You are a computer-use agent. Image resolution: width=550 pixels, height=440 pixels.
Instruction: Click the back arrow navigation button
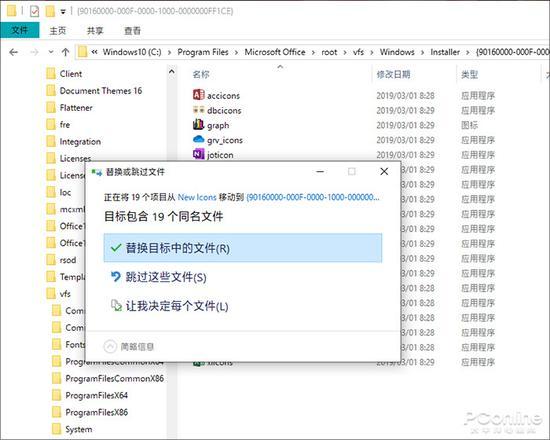click(13, 52)
